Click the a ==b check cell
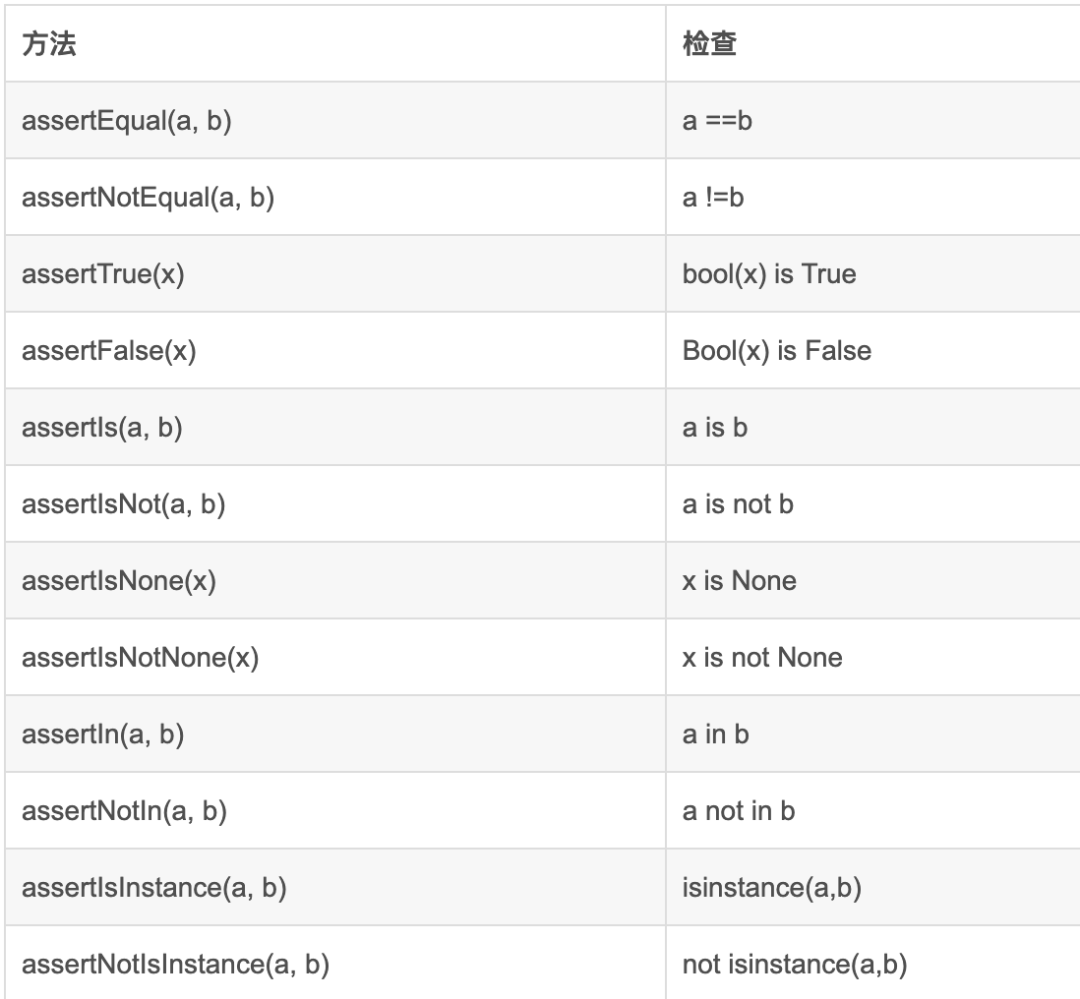This screenshot has height=999, width=1080. pos(873,121)
